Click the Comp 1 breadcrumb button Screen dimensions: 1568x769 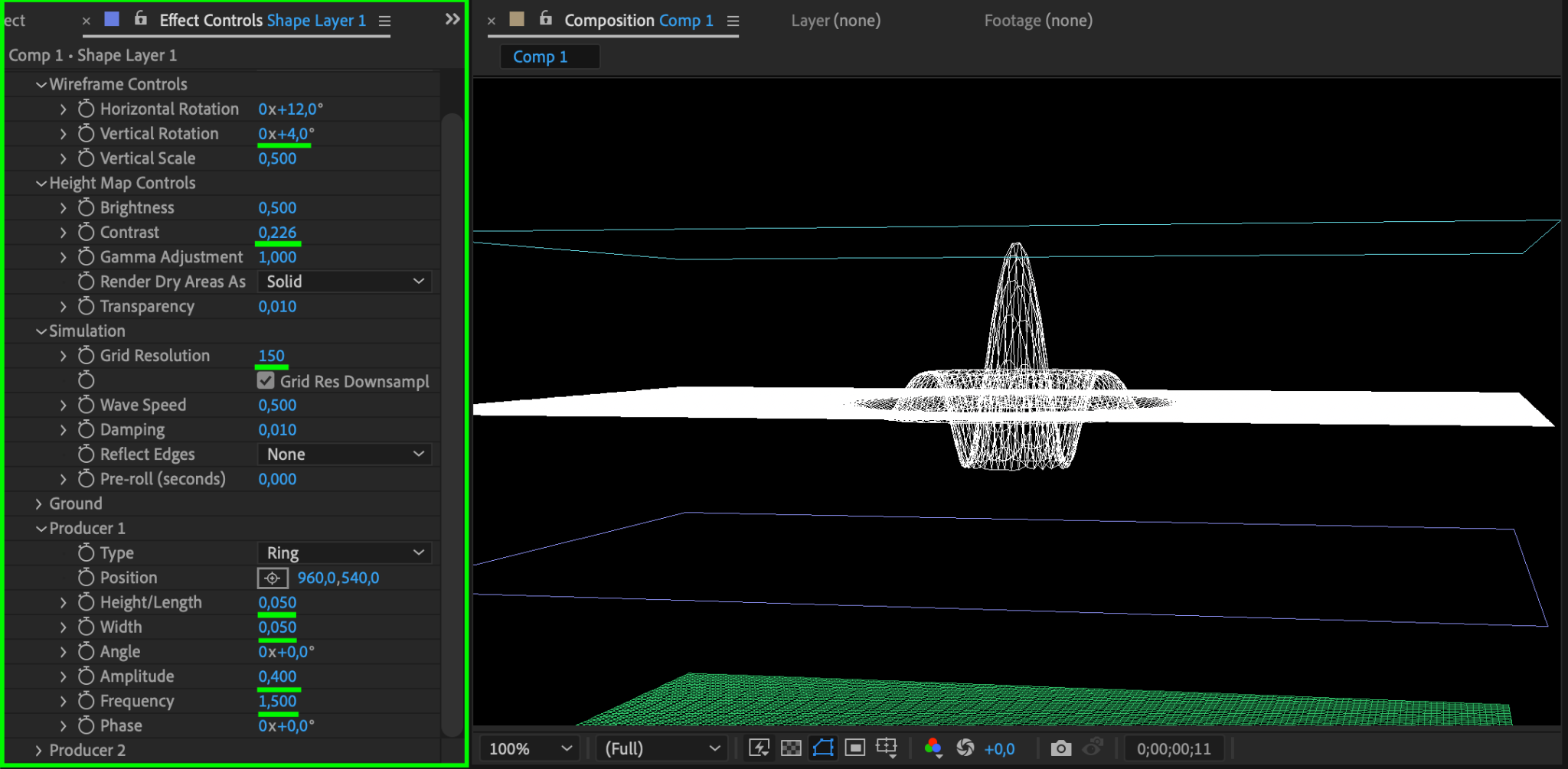pos(541,57)
